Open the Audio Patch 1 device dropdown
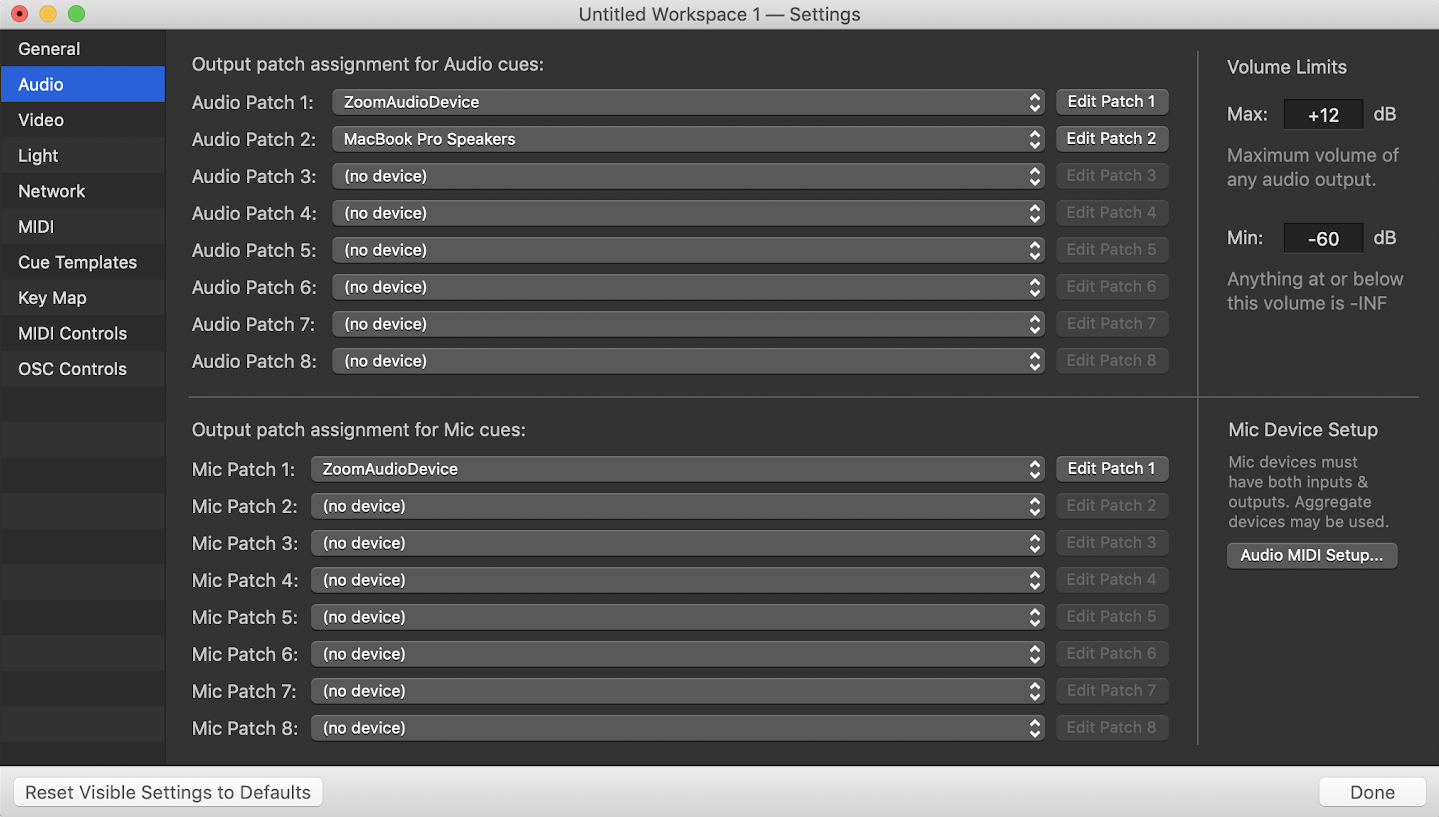Image resolution: width=1439 pixels, height=817 pixels. point(688,102)
